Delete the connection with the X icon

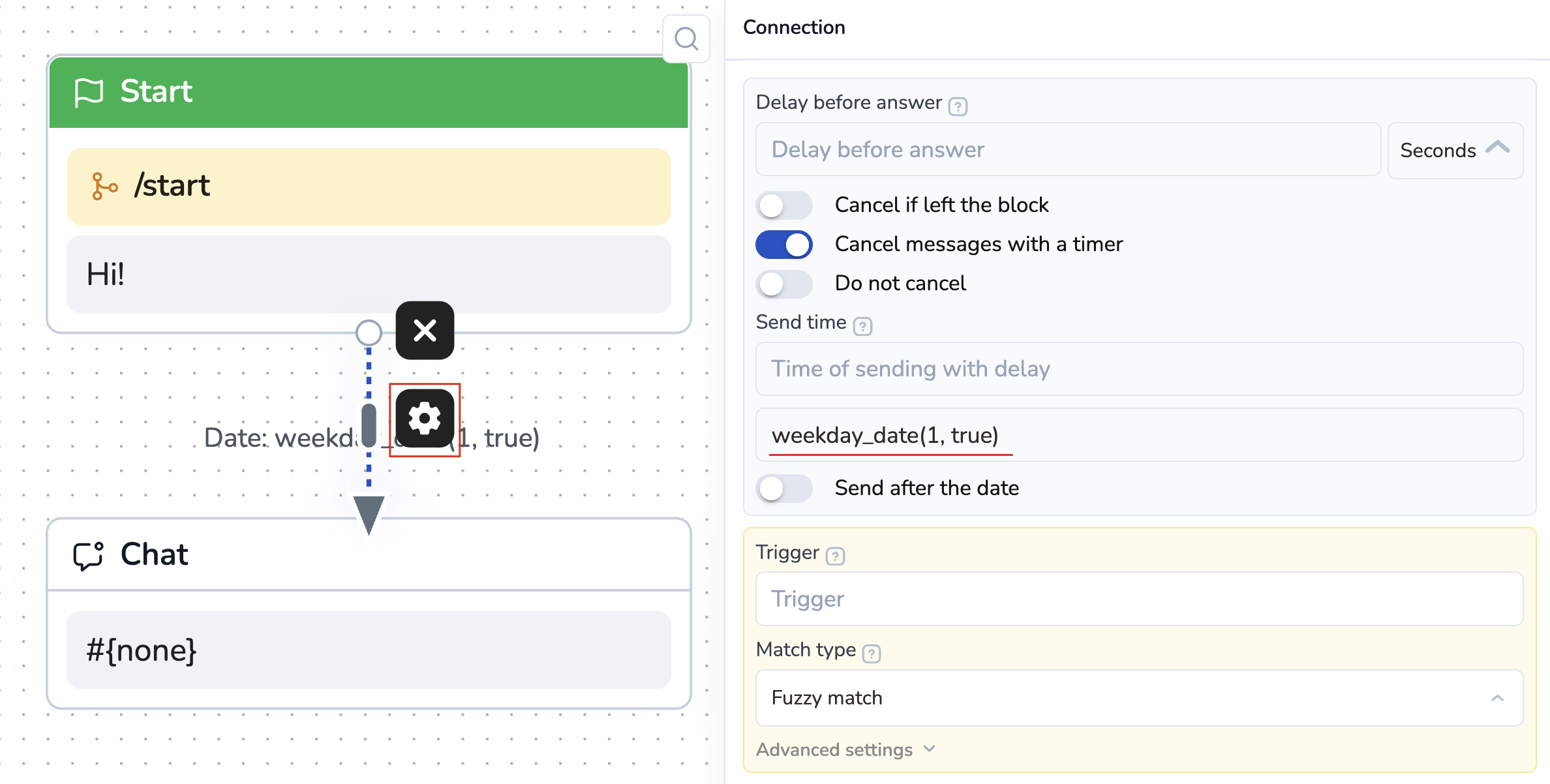(425, 331)
